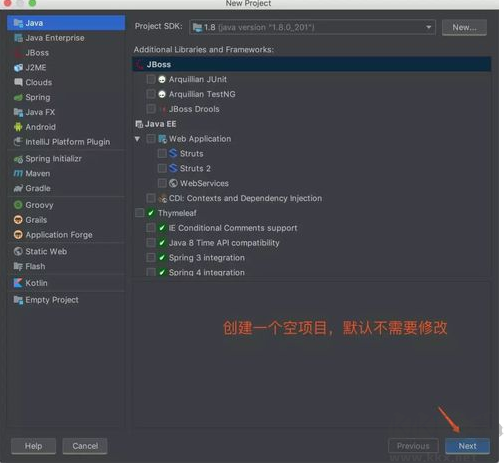
Task: Choose the Groovy project icon
Action: point(18,205)
